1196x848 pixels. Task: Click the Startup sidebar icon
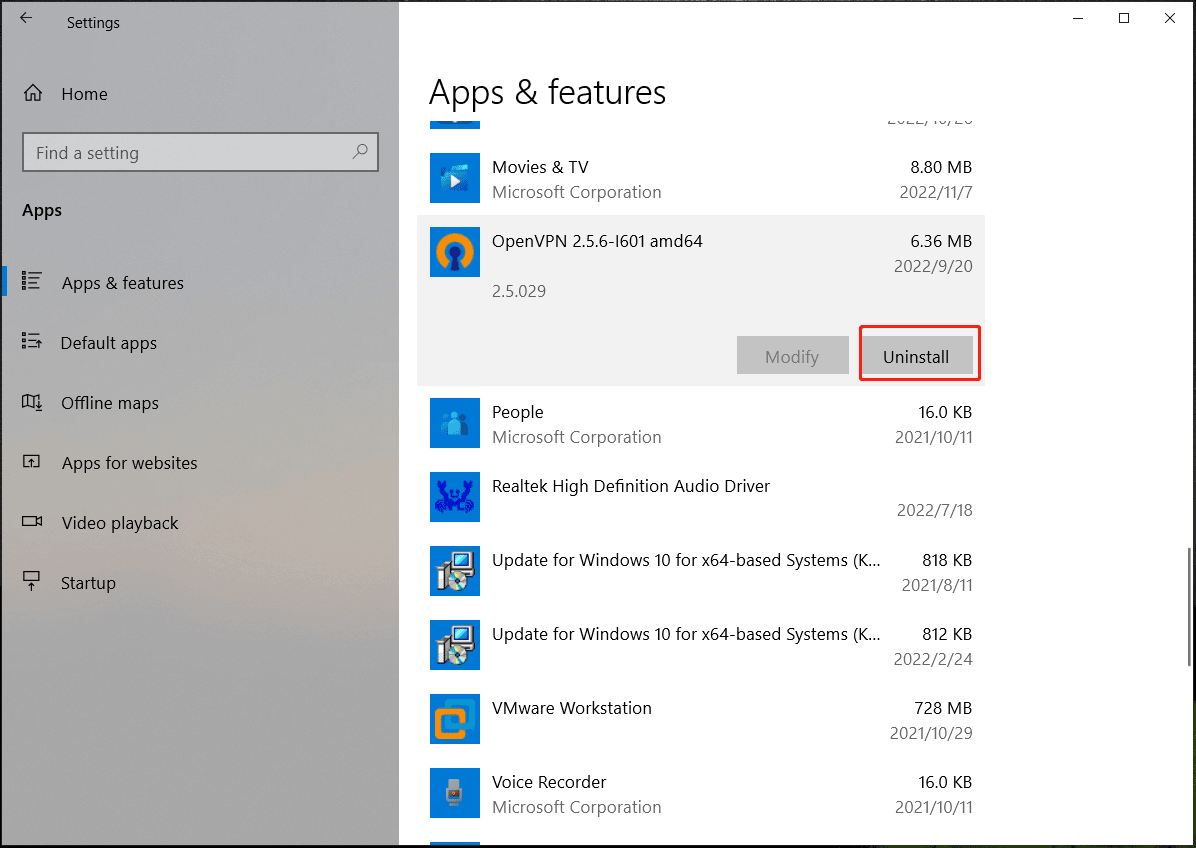pos(31,581)
